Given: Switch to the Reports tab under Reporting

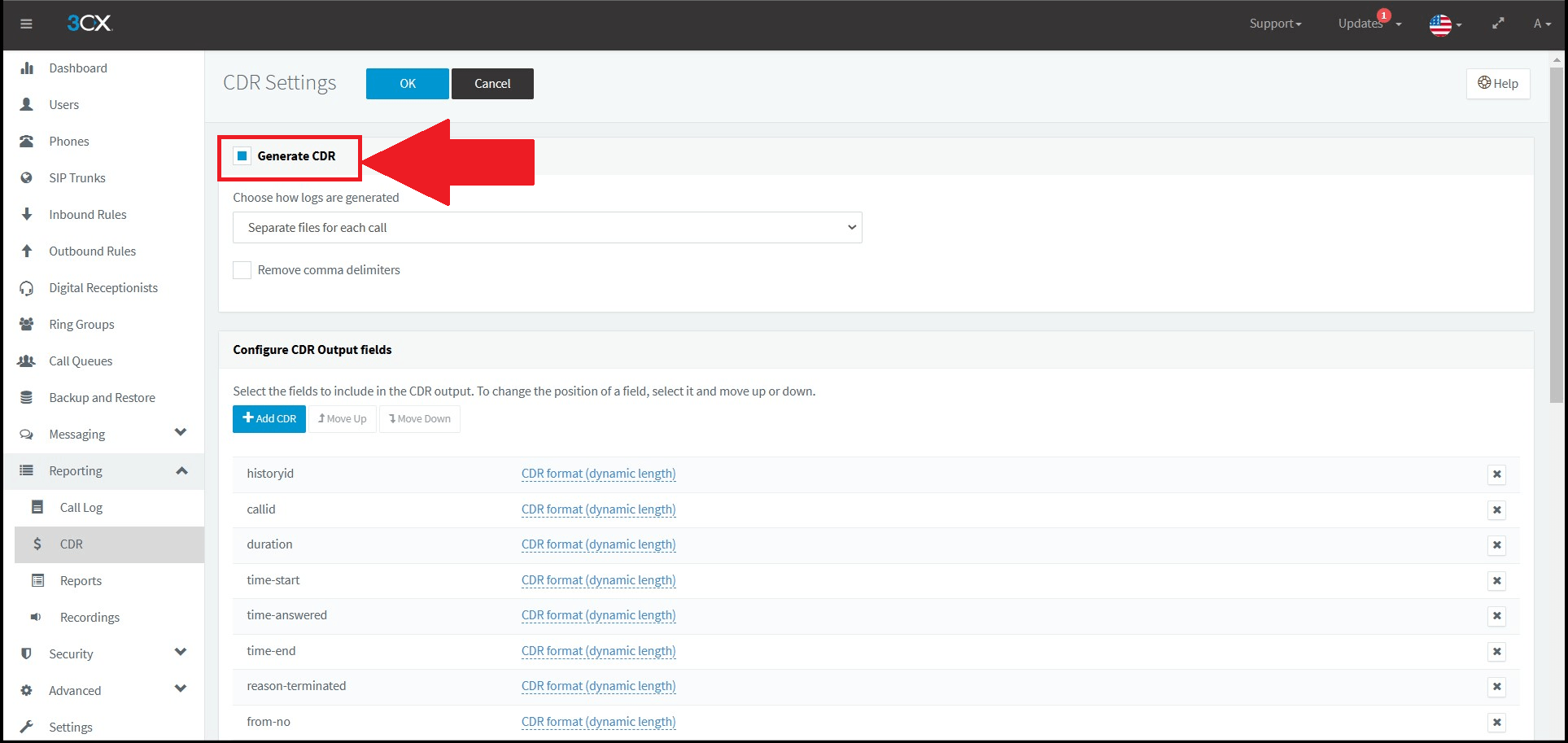Looking at the screenshot, I should click(81, 580).
